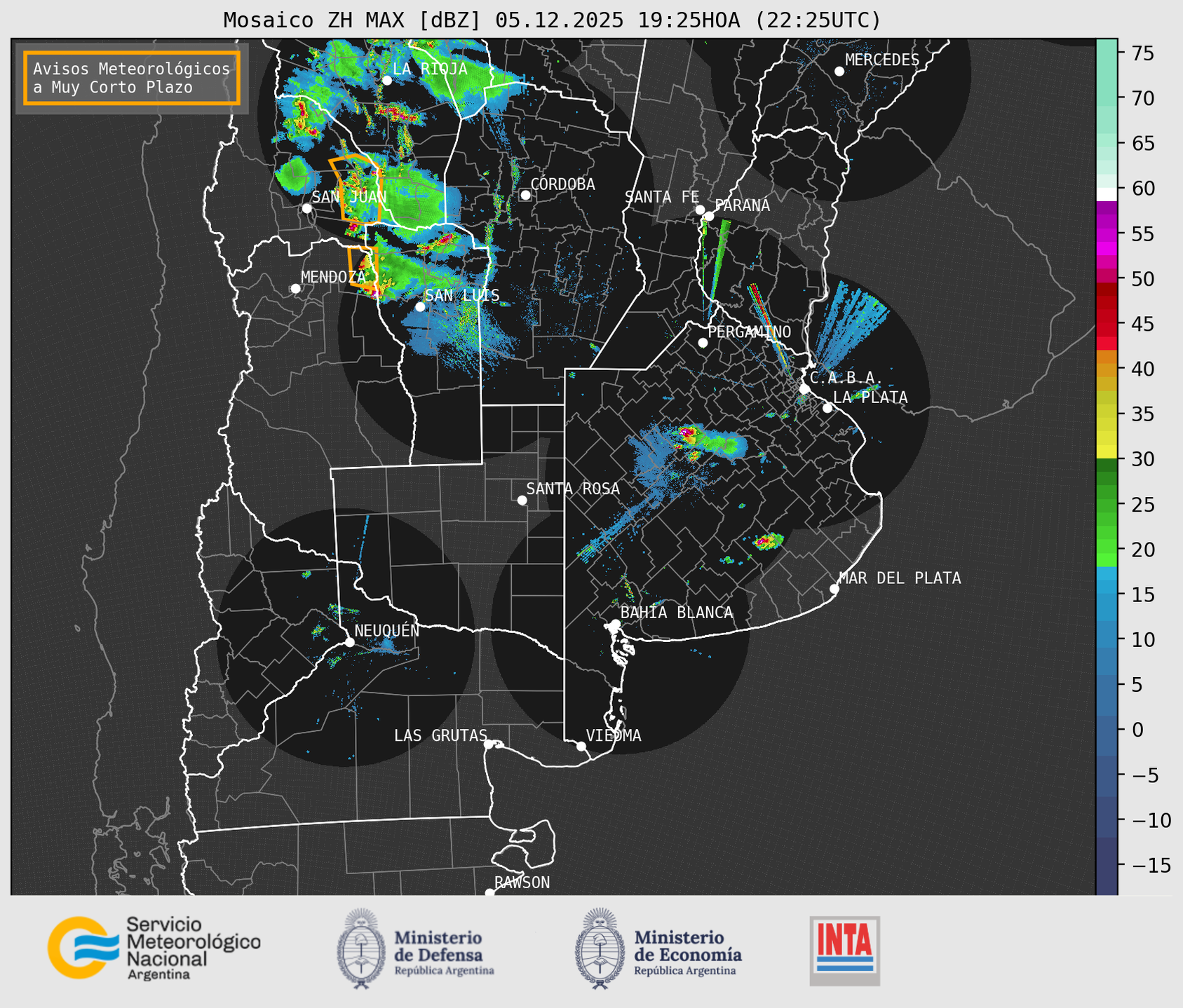Click the NEUQUÉN city marker dot
The height and width of the screenshot is (1008, 1183).
pos(349,642)
